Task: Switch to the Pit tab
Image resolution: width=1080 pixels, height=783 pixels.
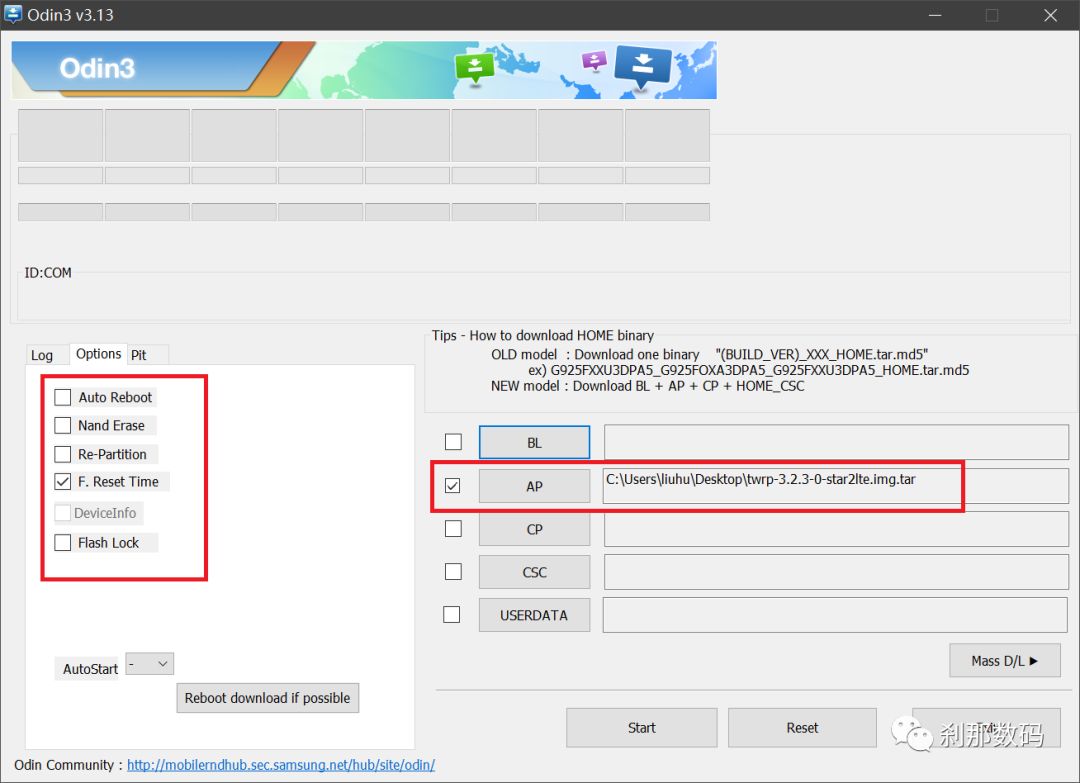Action: coord(139,355)
